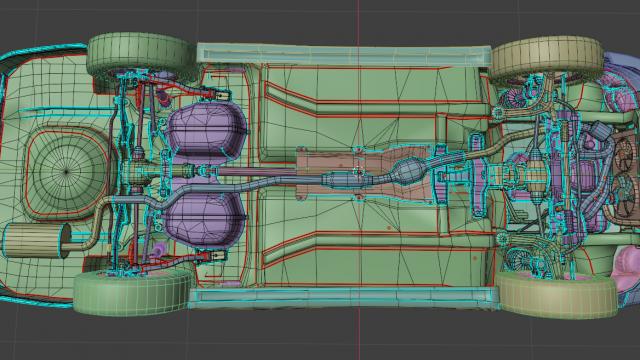Select the rear wheel nearest the muffler
Viewport: 640px width, 360px height.
point(133,292)
